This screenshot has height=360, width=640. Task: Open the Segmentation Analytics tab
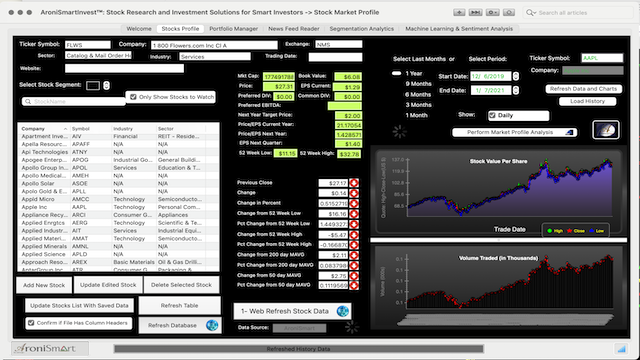point(362,29)
